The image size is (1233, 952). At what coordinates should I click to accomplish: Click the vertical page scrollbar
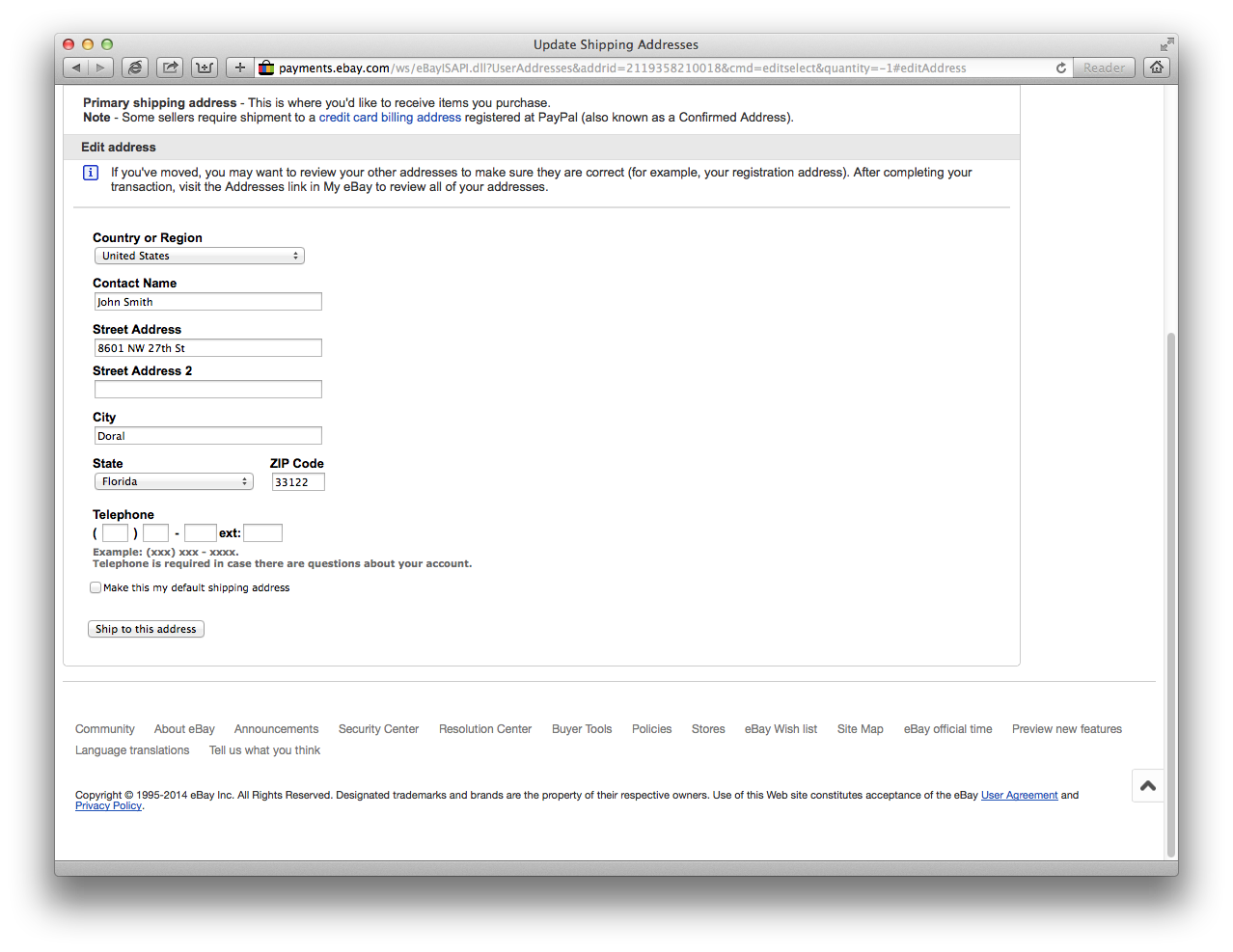(1171, 593)
